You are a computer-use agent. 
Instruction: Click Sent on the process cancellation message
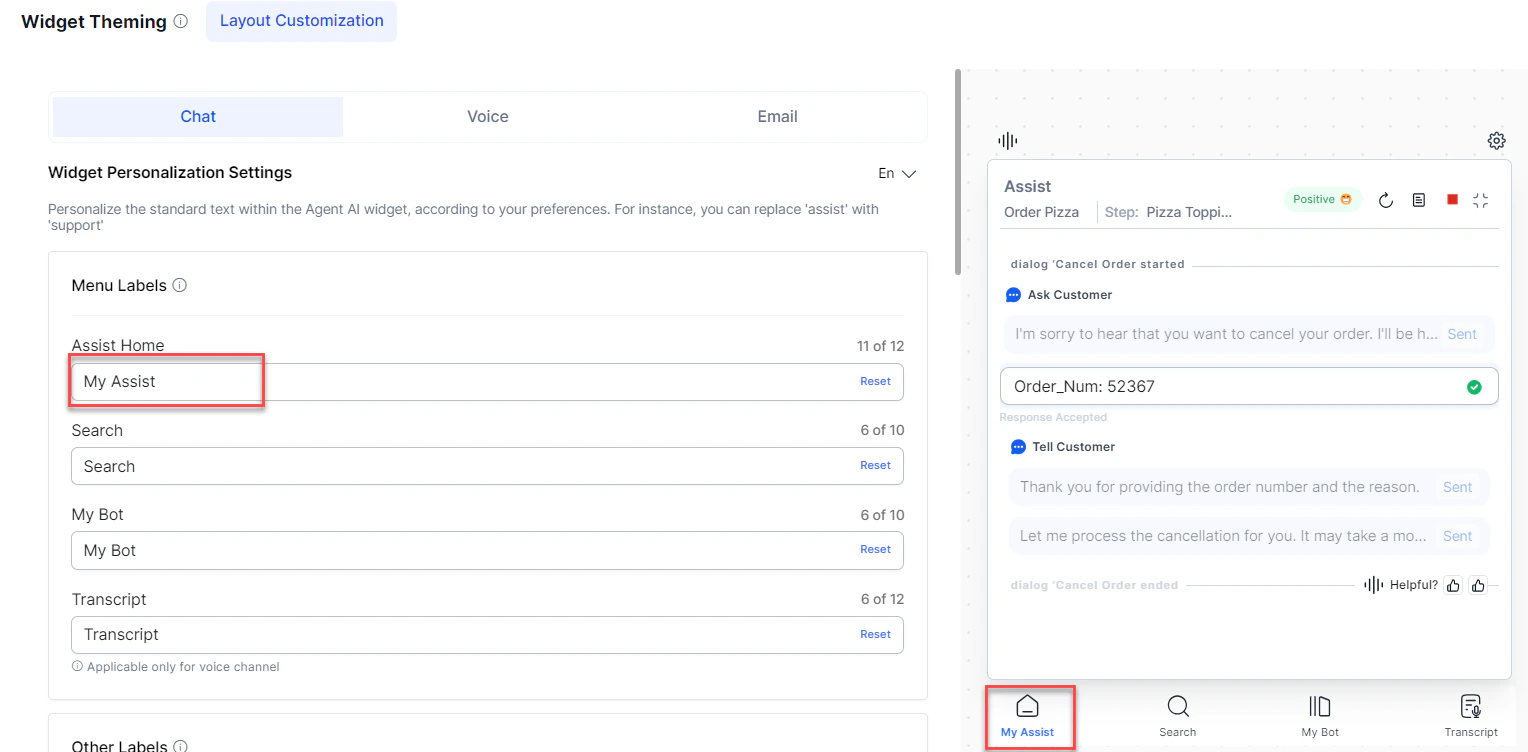(1457, 536)
